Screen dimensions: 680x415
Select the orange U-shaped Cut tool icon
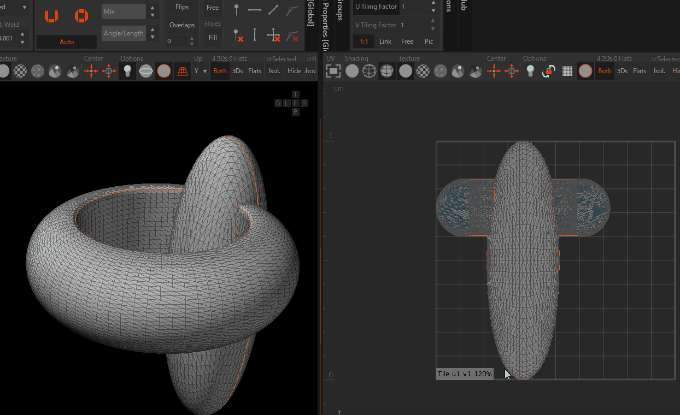coord(51,16)
